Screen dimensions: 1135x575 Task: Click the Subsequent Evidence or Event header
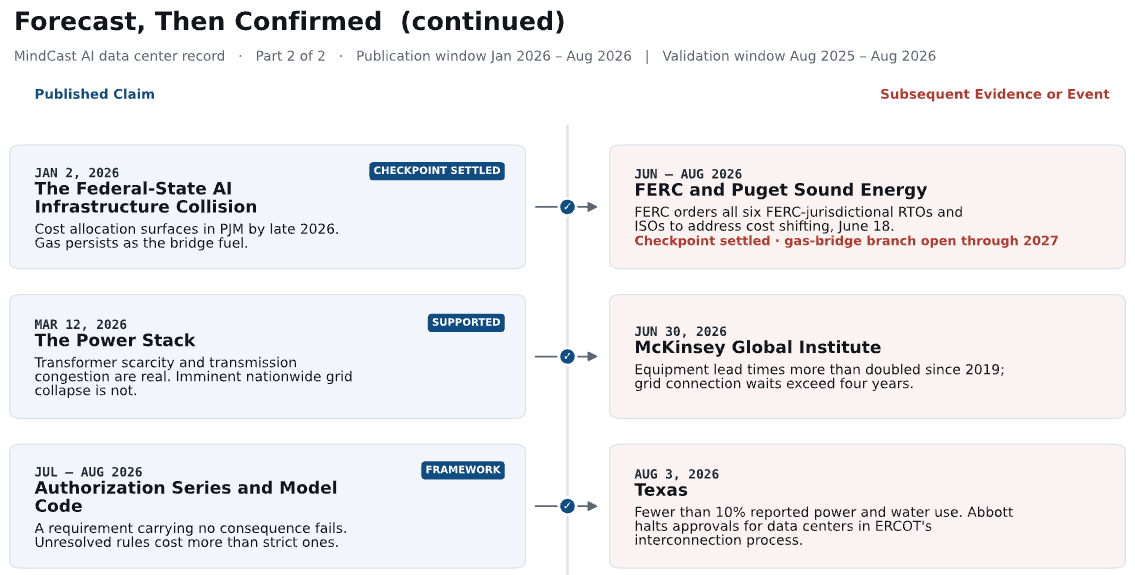pos(995,94)
